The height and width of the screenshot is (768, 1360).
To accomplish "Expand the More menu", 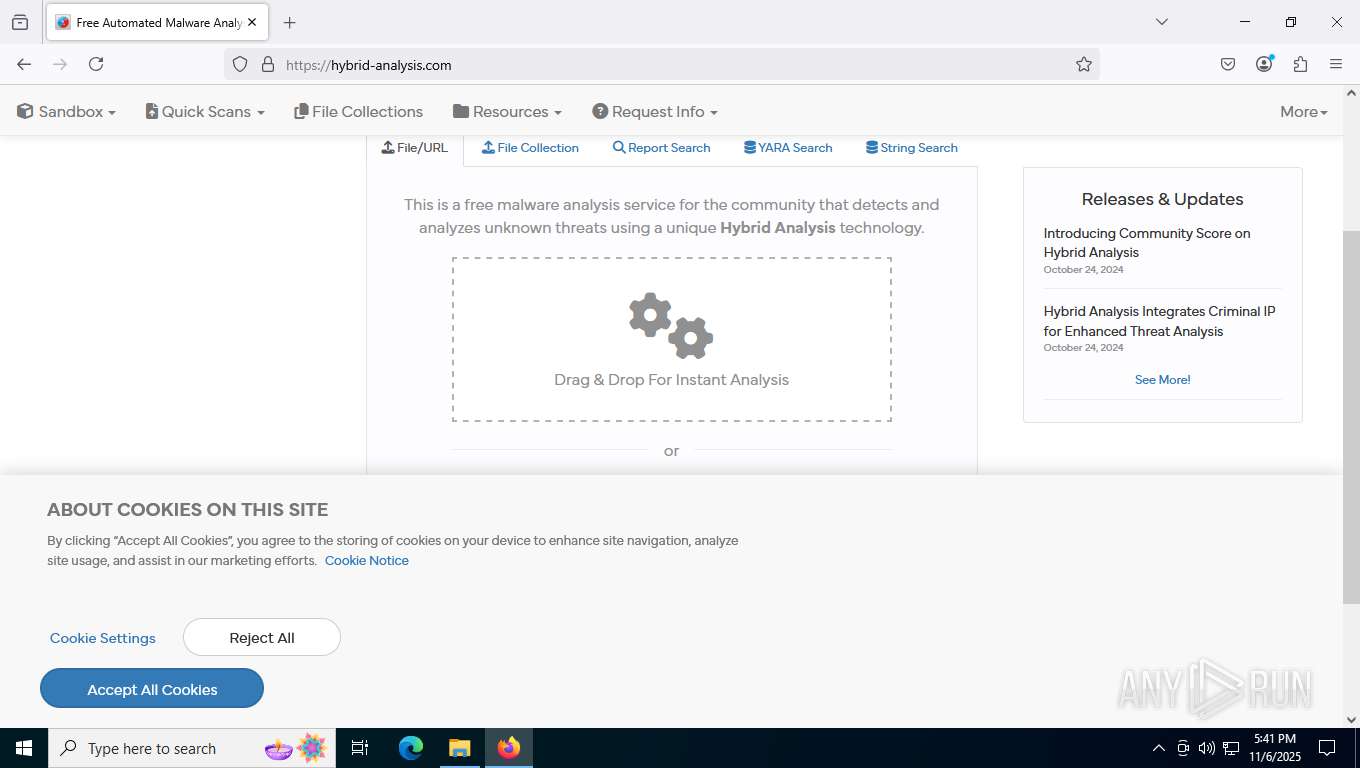I will click(1304, 112).
